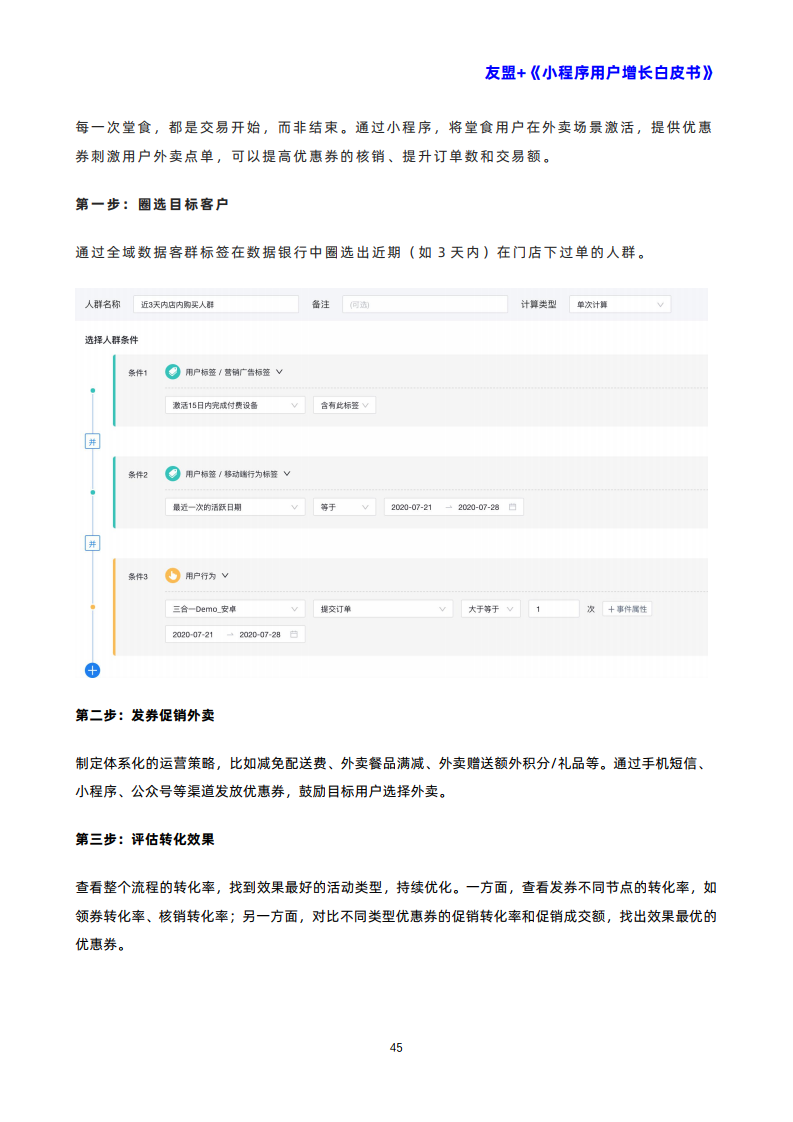Click the 条件2 label
The image size is (793, 1122).
(x=137, y=474)
